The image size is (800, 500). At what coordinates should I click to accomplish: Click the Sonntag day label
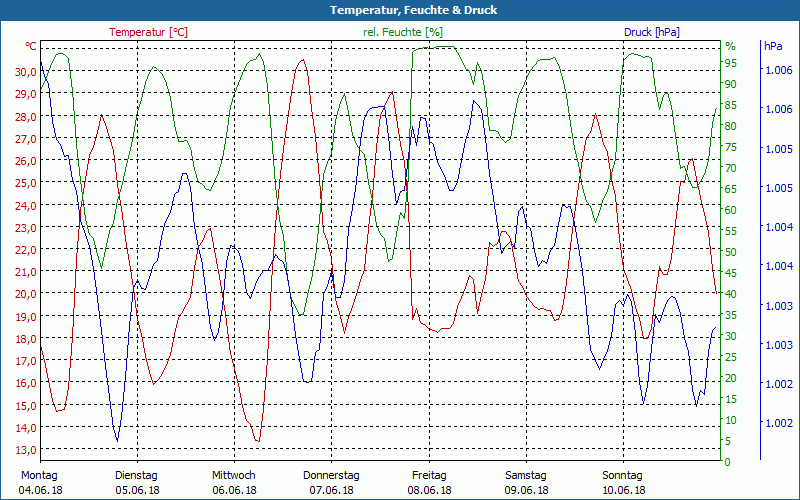[x=622, y=475]
